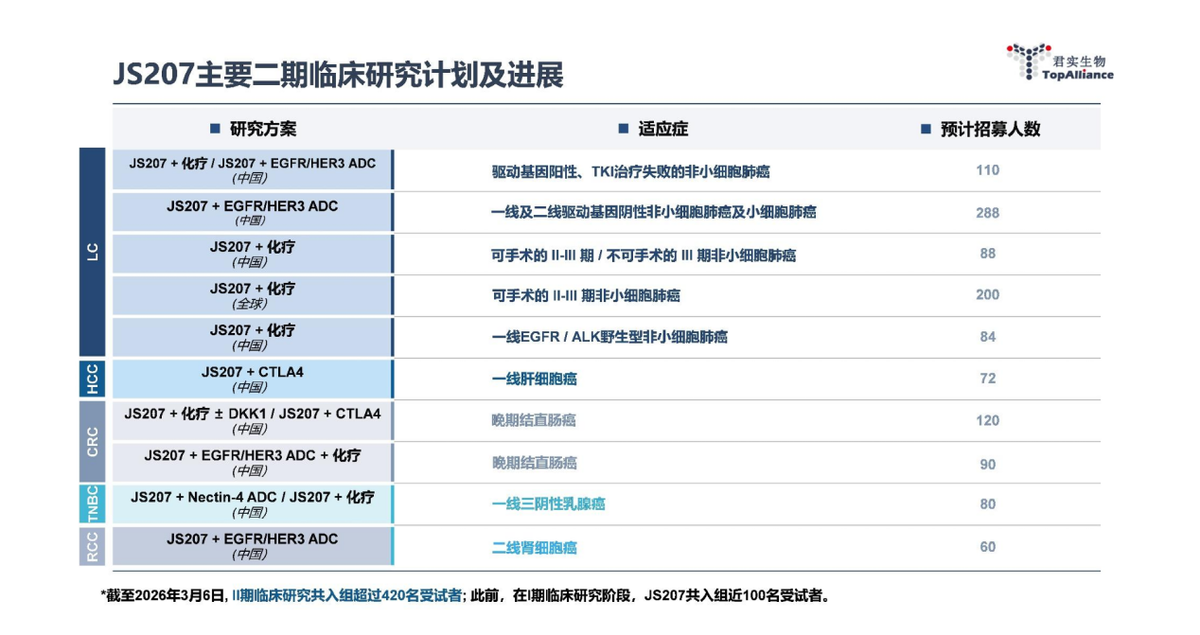The width and height of the screenshot is (1200, 635).
Task: Select the JS207 + CTLA4 study cell
Action: click(x=252, y=379)
